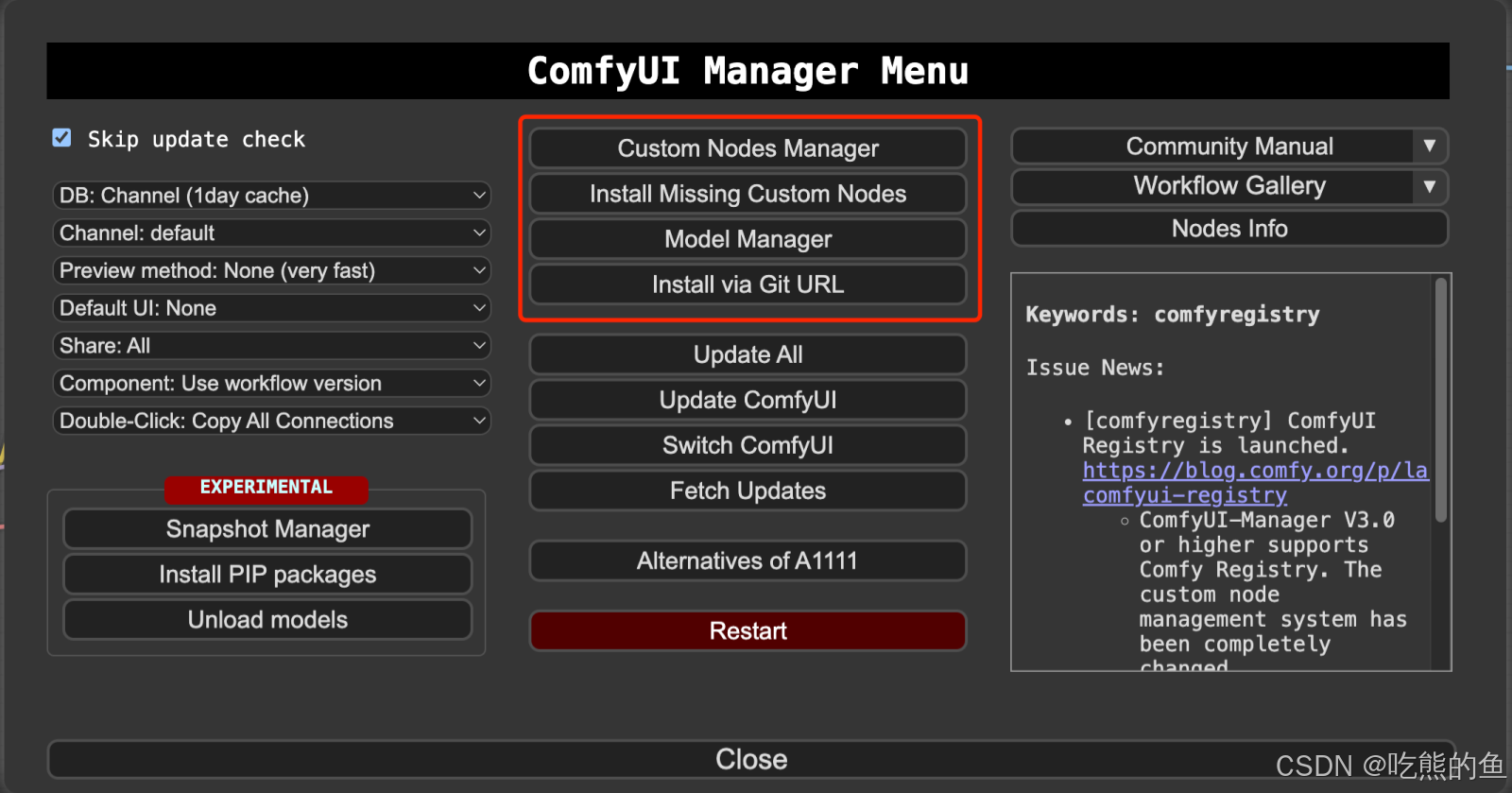The height and width of the screenshot is (793, 1512).
Task: Close the ComfyUI Manager Menu
Action: (x=751, y=759)
